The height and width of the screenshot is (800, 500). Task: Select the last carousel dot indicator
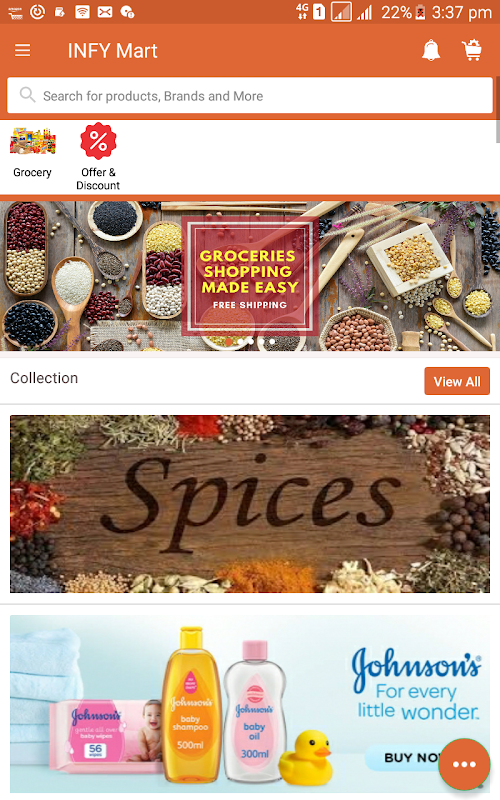[272, 341]
